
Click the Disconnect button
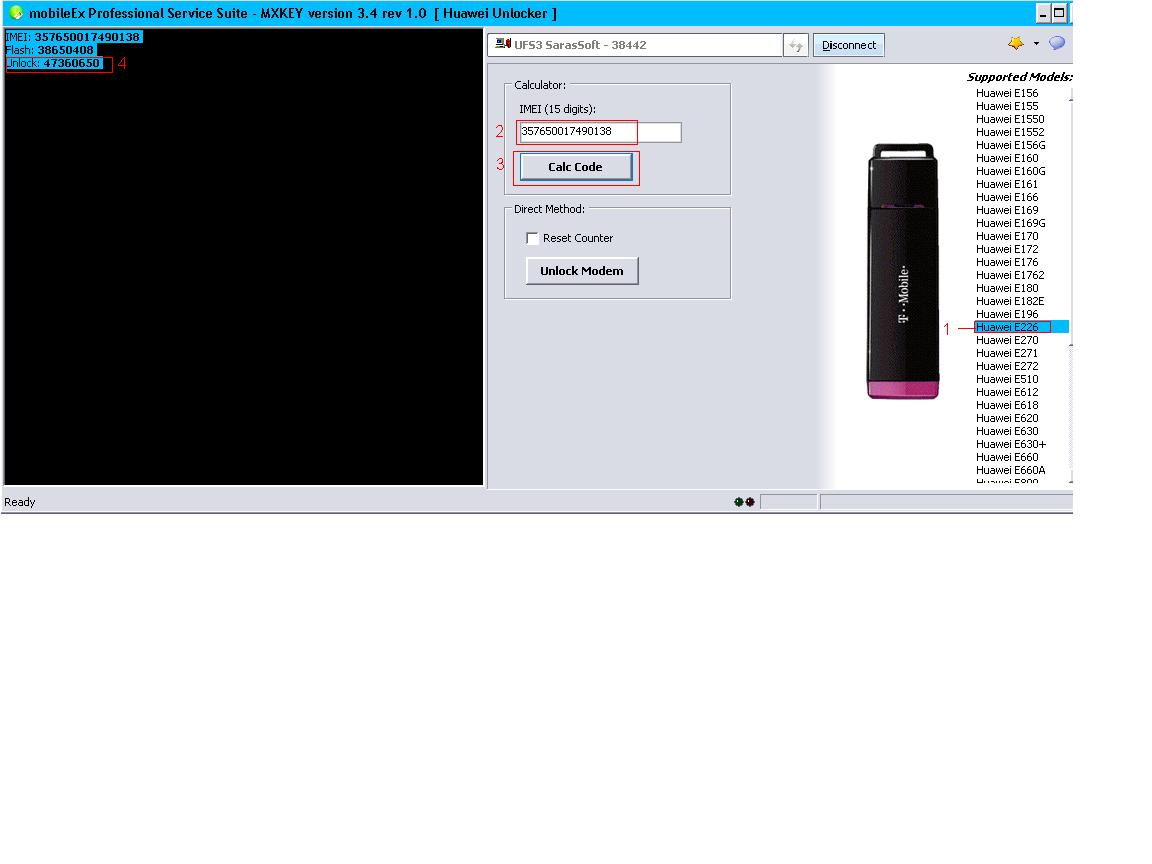[x=849, y=45]
